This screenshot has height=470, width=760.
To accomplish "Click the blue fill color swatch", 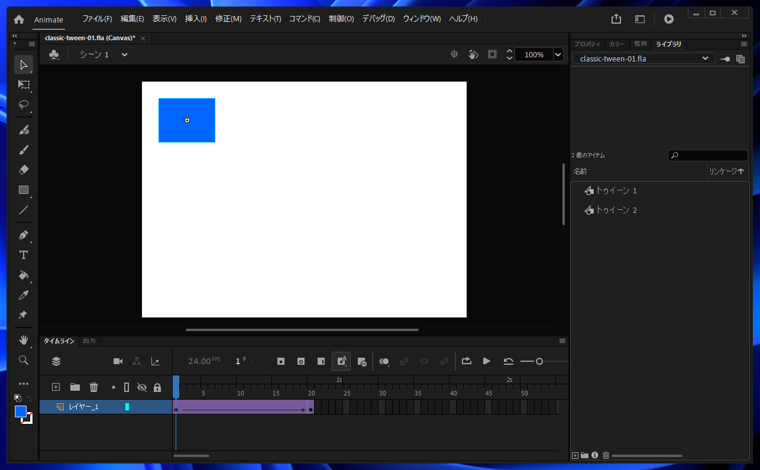I will (x=20, y=412).
